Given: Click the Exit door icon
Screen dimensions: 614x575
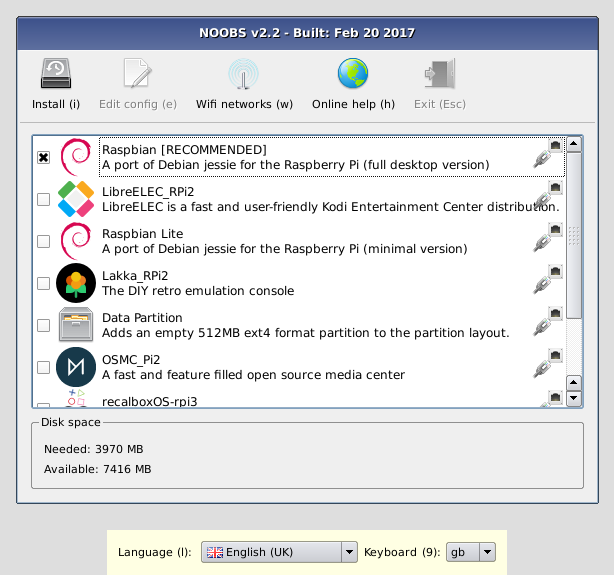Looking at the screenshot, I should (x=440, y=73).
